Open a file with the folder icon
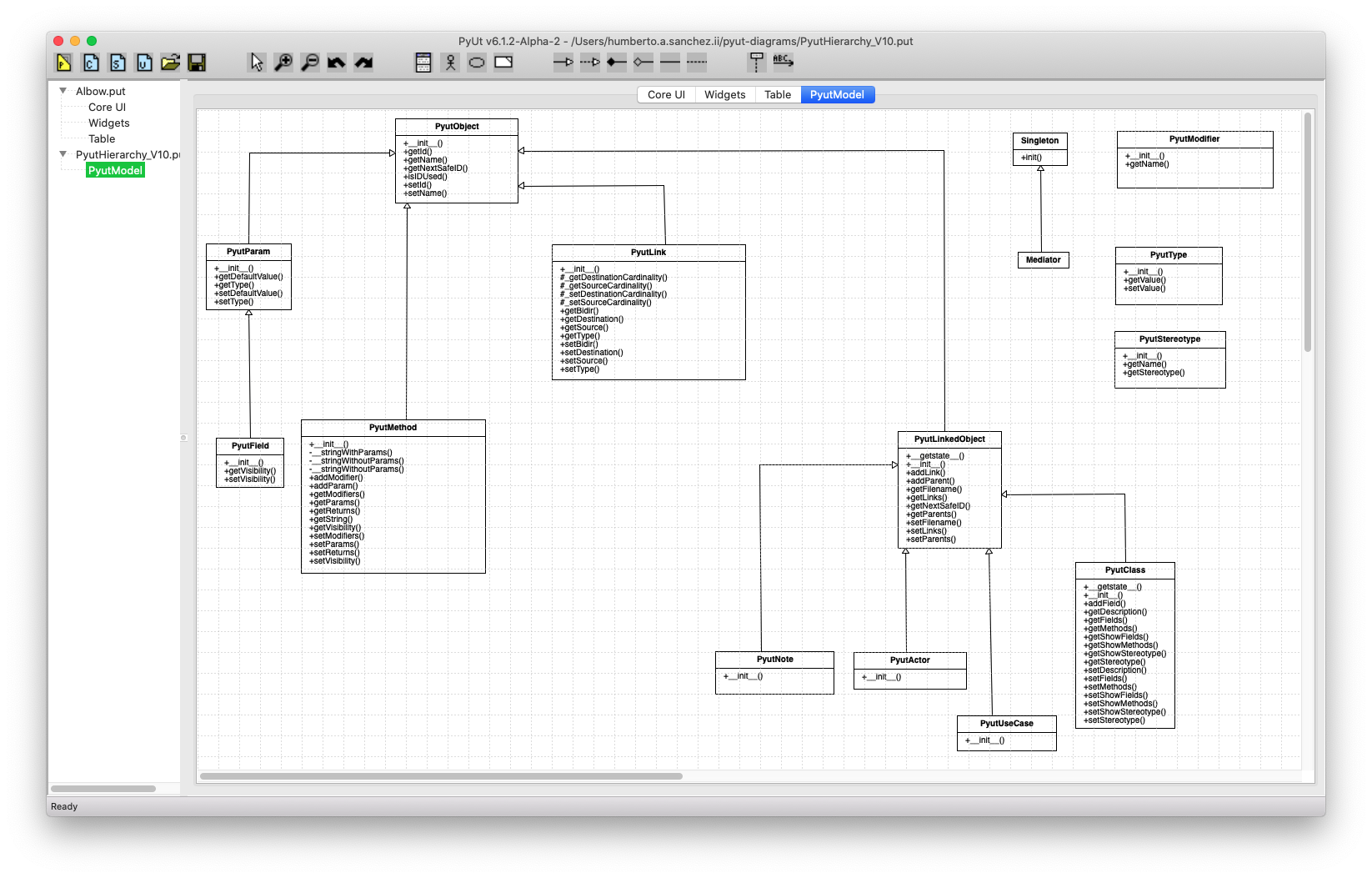This screenshot has width=1372, height=878. 171,63
